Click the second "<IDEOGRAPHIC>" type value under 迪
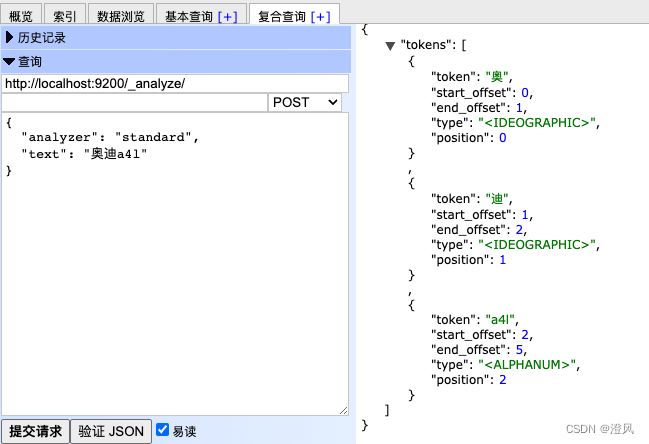The height and width of the screenshot is (444, 649). (x=537, y=245)
